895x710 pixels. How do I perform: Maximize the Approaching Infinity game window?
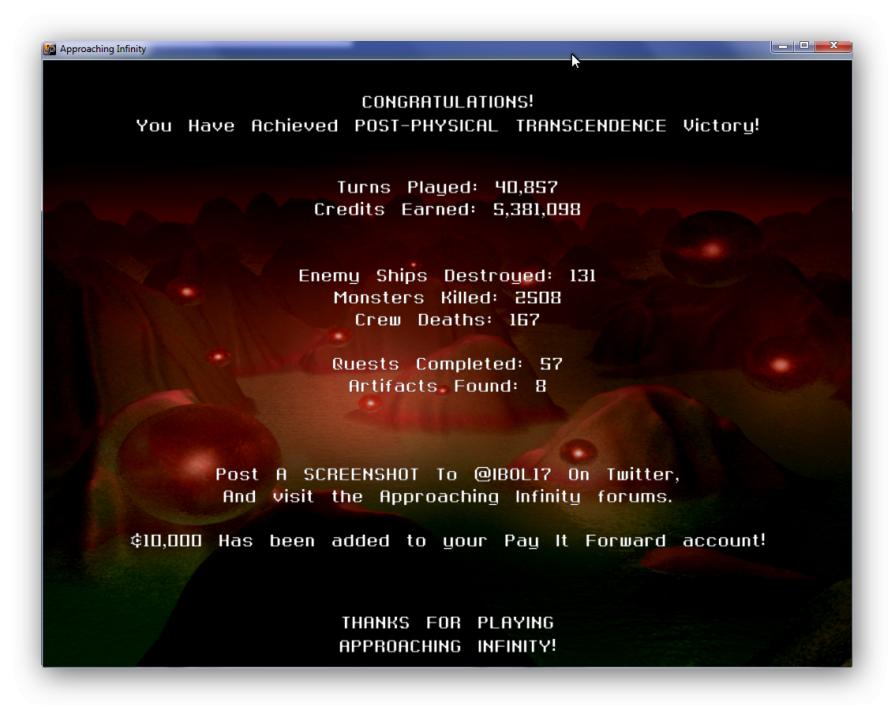pyautogui.click(x=806, y=47)
